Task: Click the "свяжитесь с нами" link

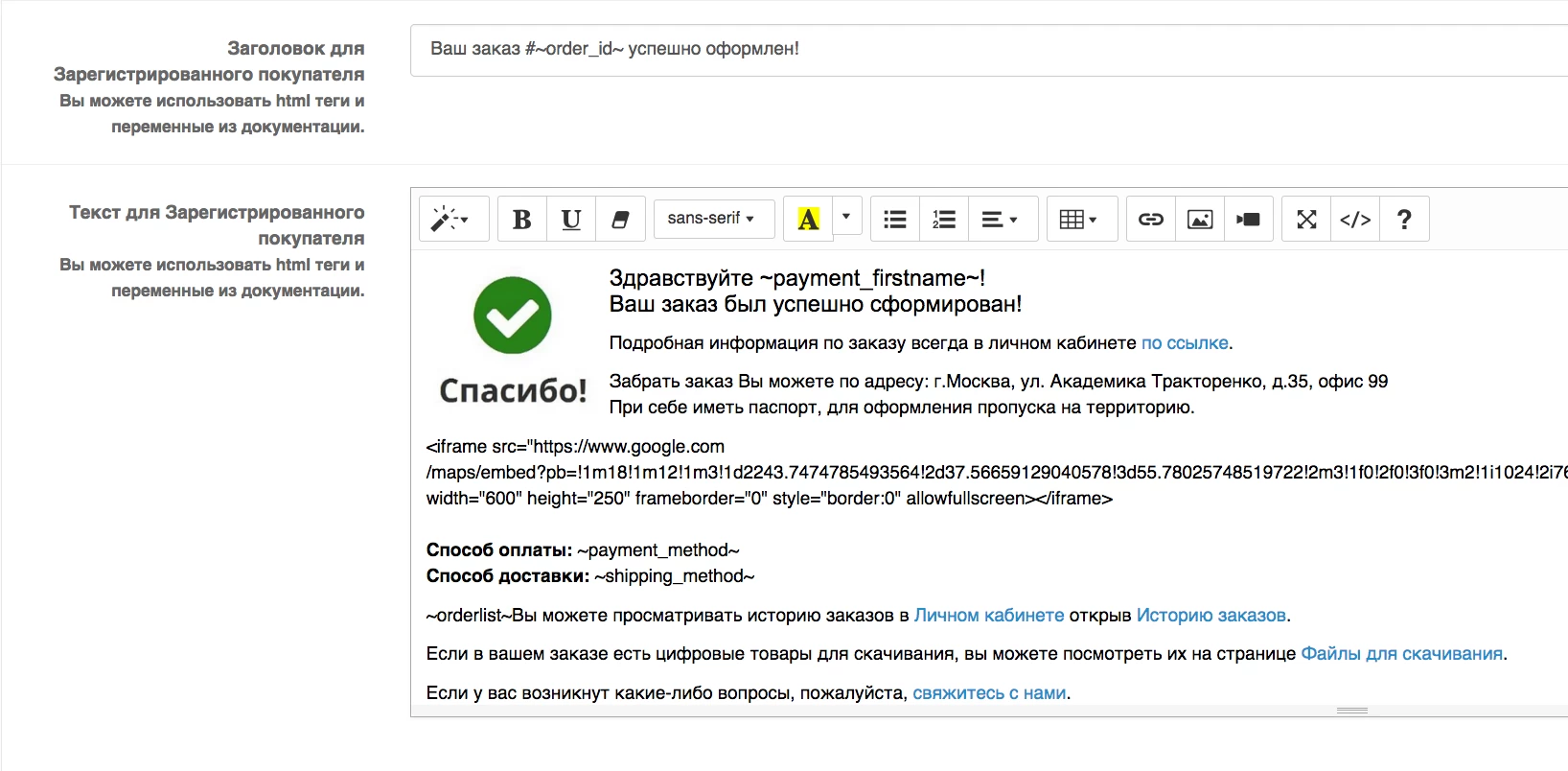Action: (x=989, y=693)
